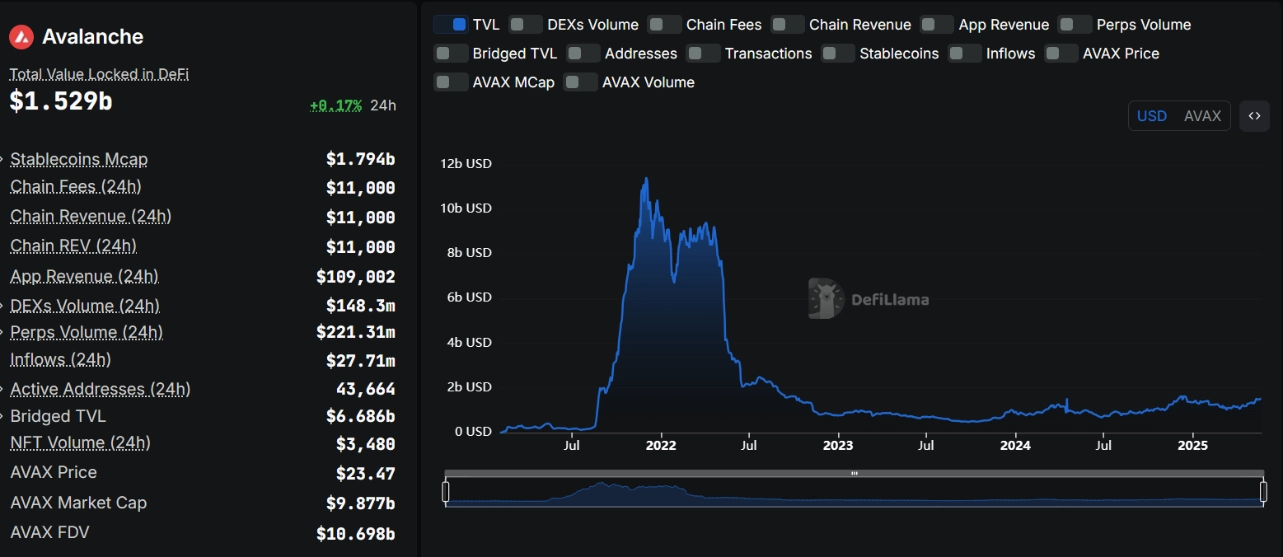Show Stablecoins on the chart
The image size is (1283, 557).
838,53
